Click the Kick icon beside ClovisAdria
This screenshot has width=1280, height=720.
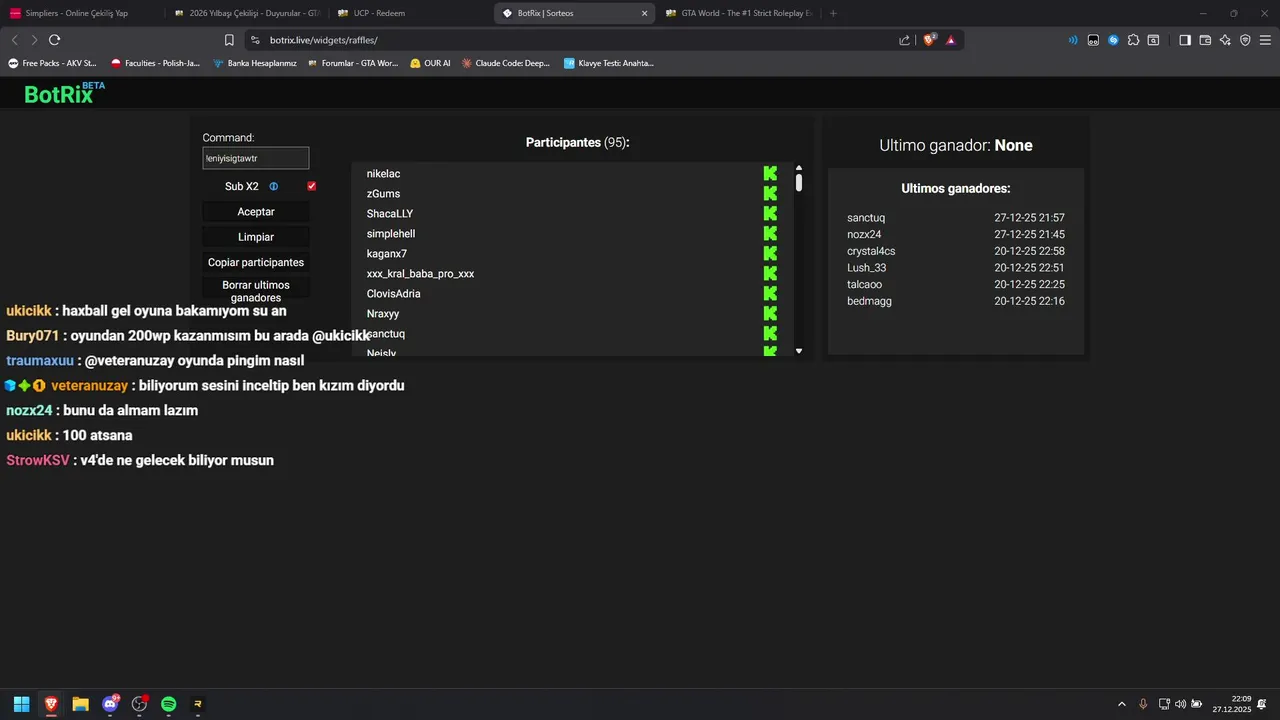tap(770, 294)
